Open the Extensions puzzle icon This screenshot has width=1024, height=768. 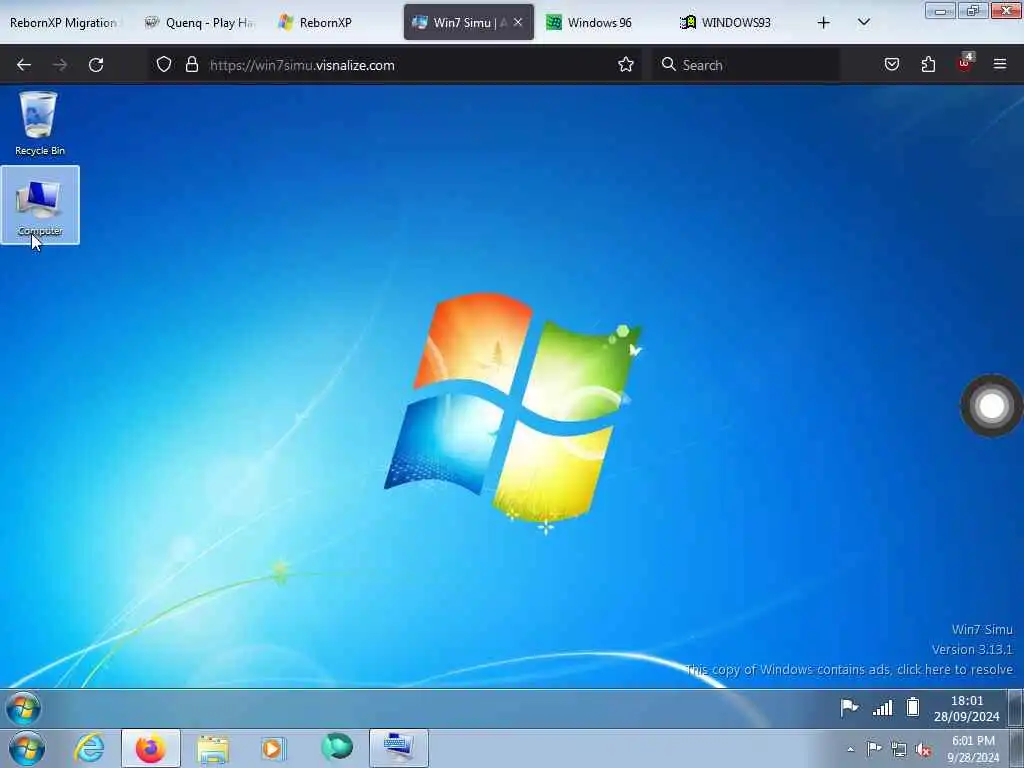928,65
